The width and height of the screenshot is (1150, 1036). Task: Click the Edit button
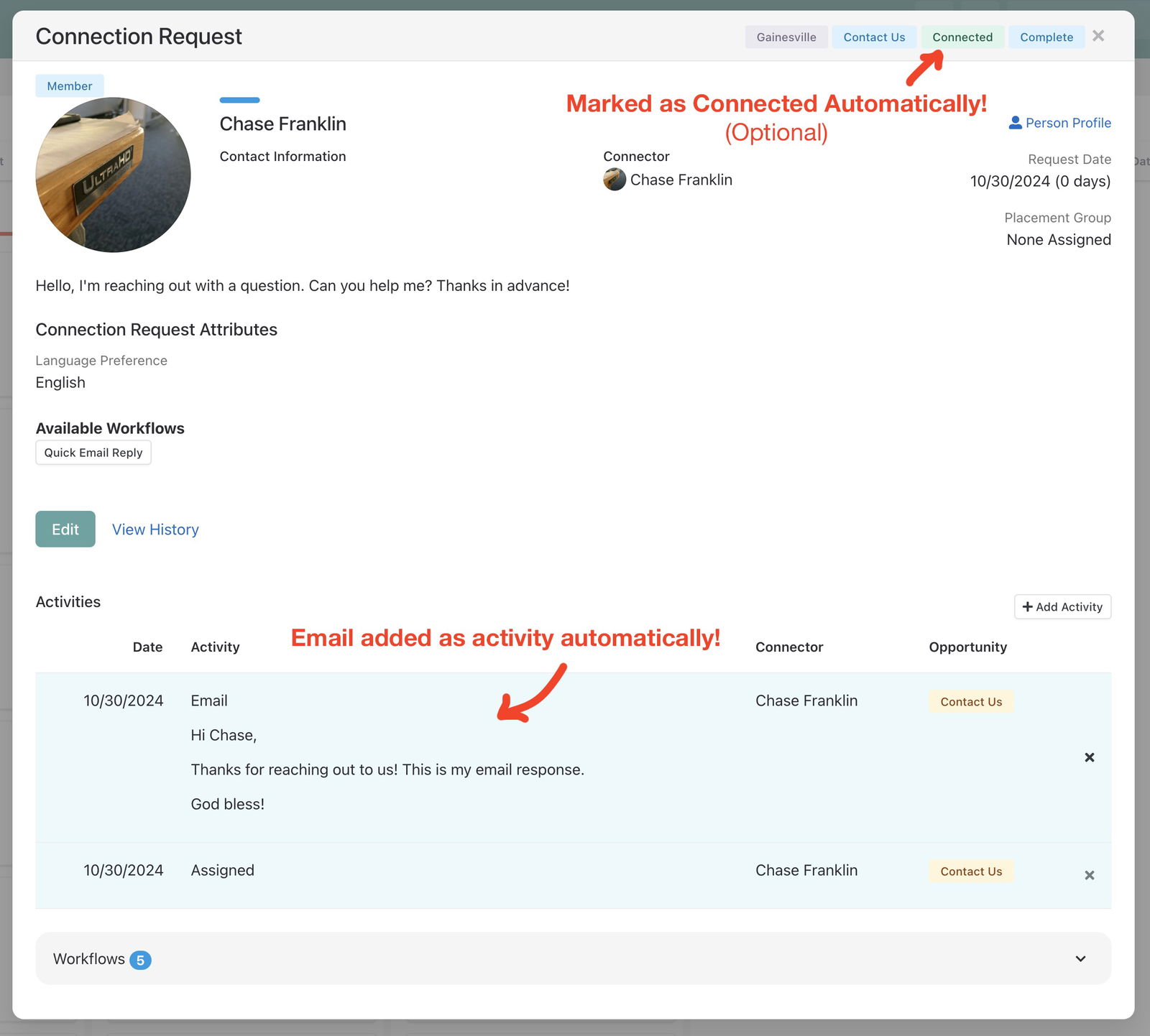click(x=65, y=529)
